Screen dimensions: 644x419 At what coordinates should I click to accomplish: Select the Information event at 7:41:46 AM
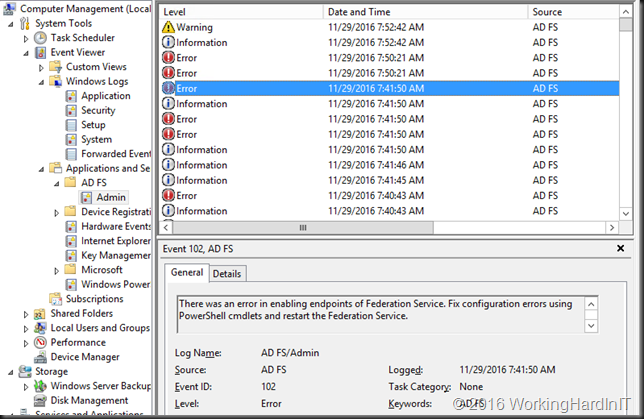389,165
